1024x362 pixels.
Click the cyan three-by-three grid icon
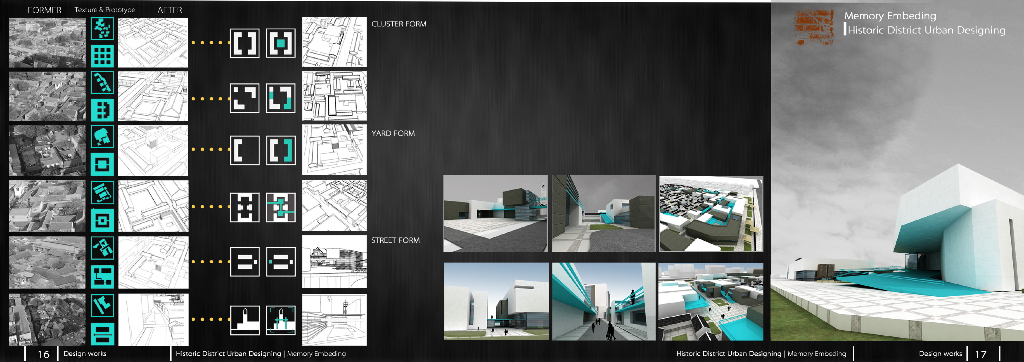102,55
